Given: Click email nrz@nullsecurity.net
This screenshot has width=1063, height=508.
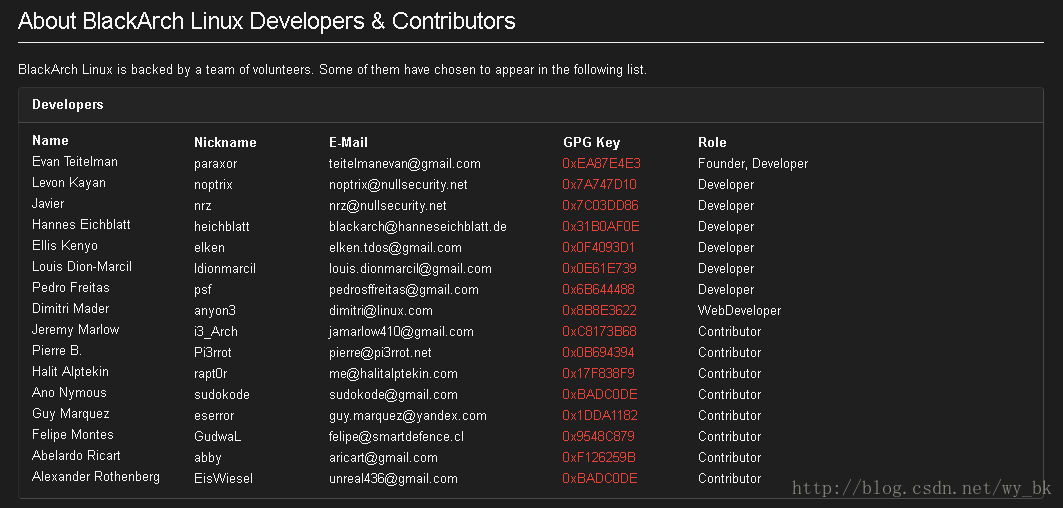Looking at the screenshot, I should 388,206.
